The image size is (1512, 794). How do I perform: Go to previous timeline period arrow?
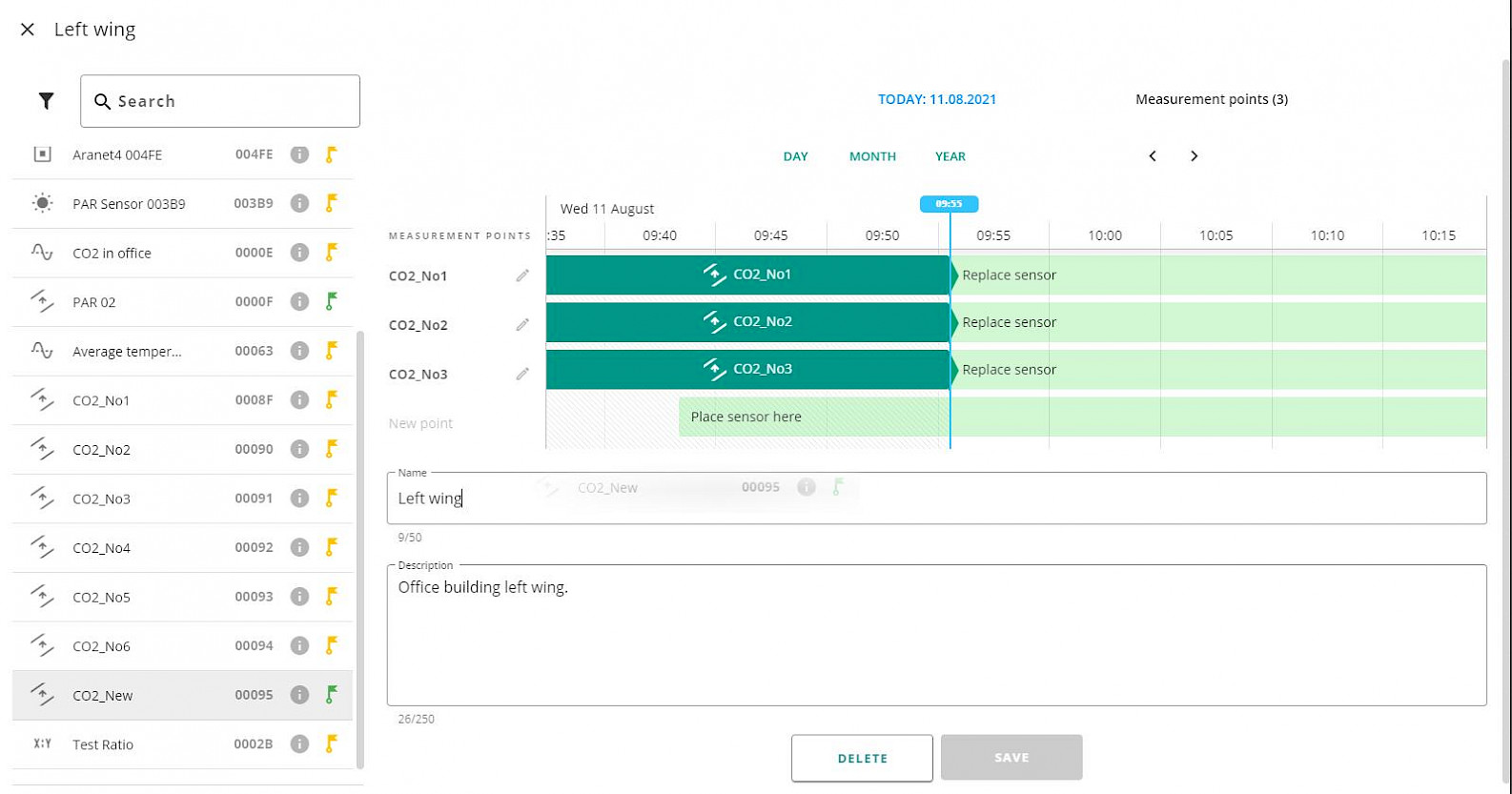(1152, 156)
